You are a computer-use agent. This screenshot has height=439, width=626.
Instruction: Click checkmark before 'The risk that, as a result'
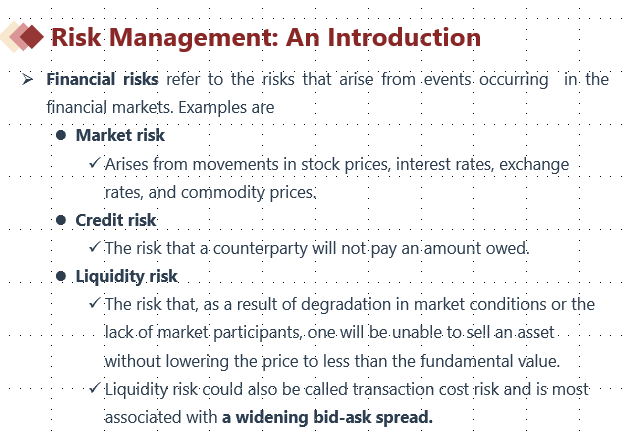click(x=94, y=303)
